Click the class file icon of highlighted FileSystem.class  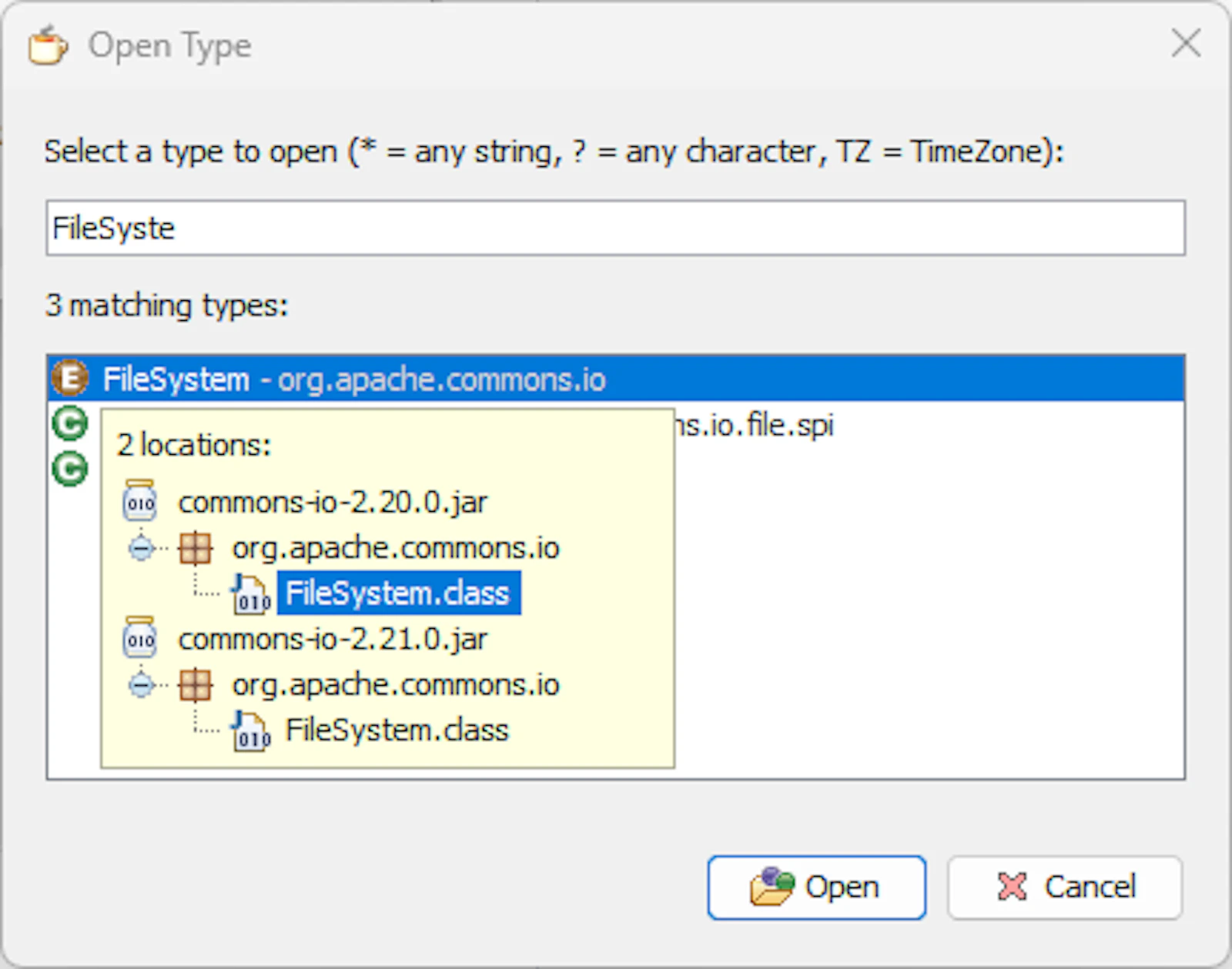(251, 593)
